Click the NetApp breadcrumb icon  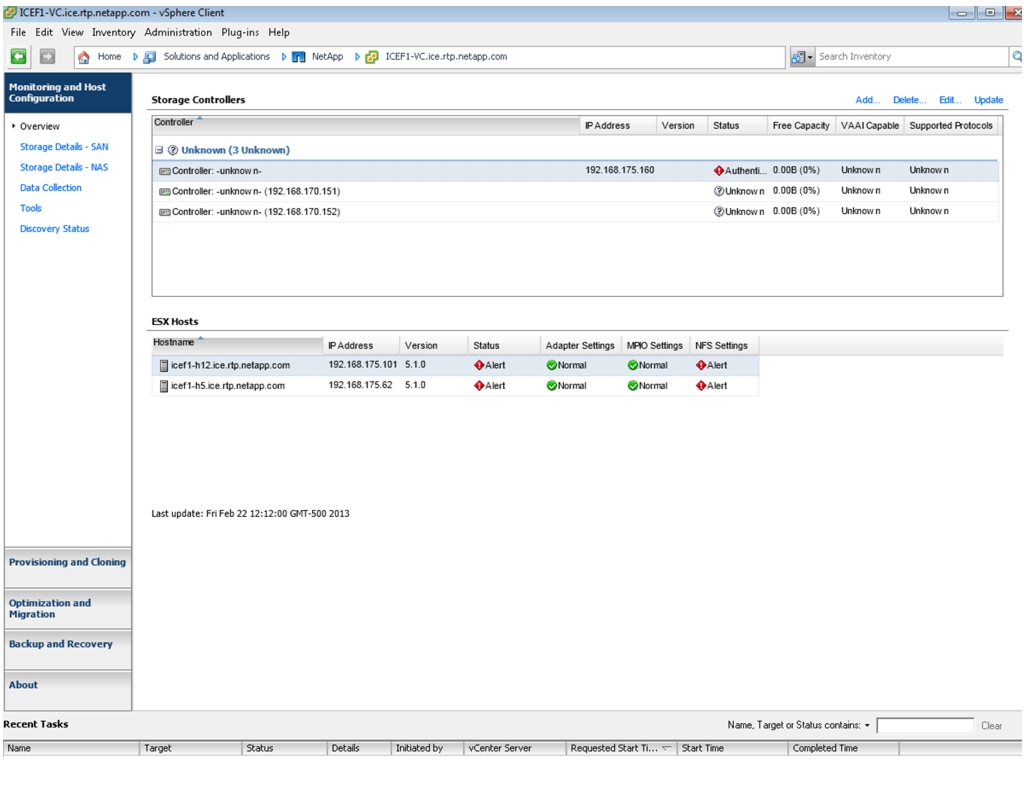click(298, 57)
